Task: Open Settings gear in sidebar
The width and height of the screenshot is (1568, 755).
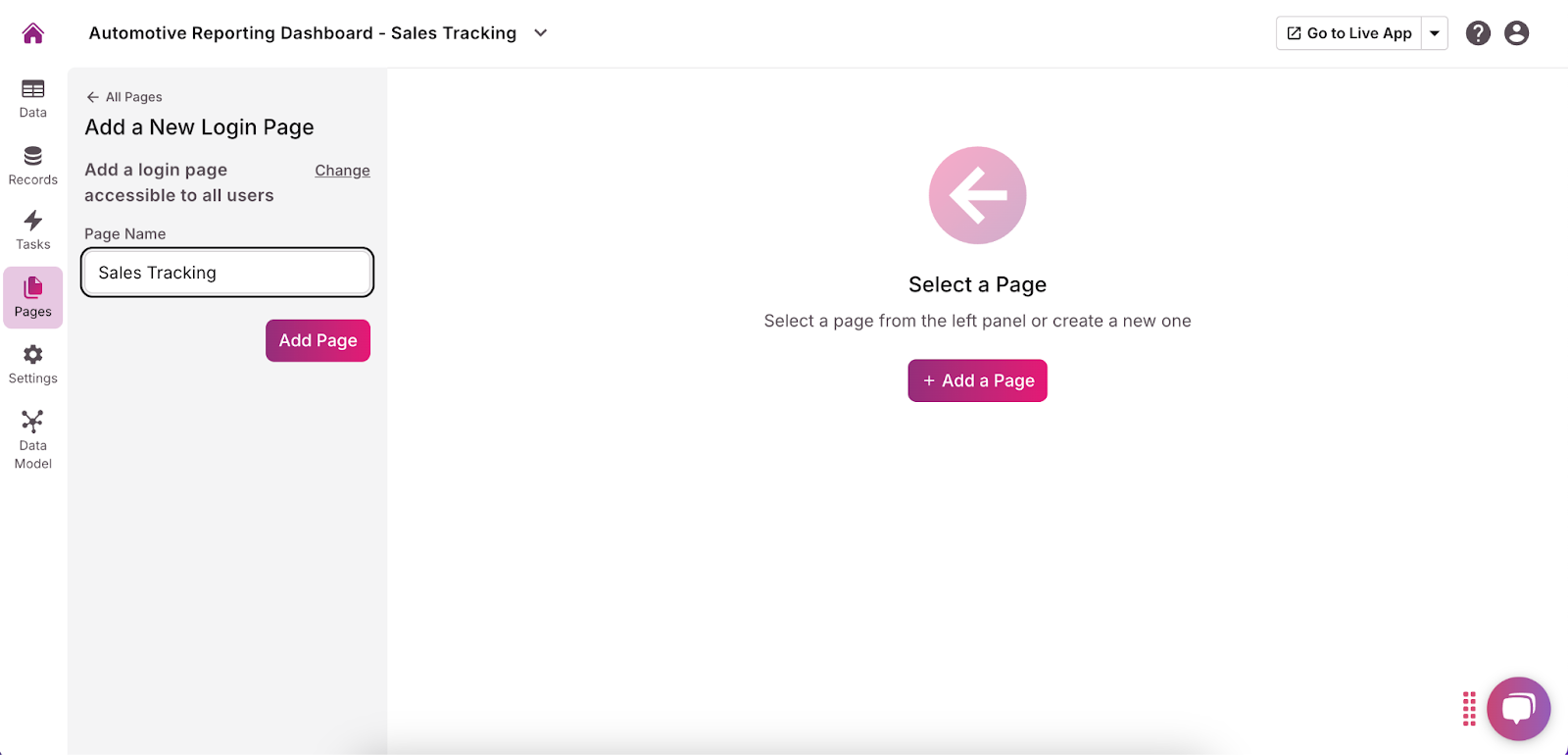Action: (32, 364)
